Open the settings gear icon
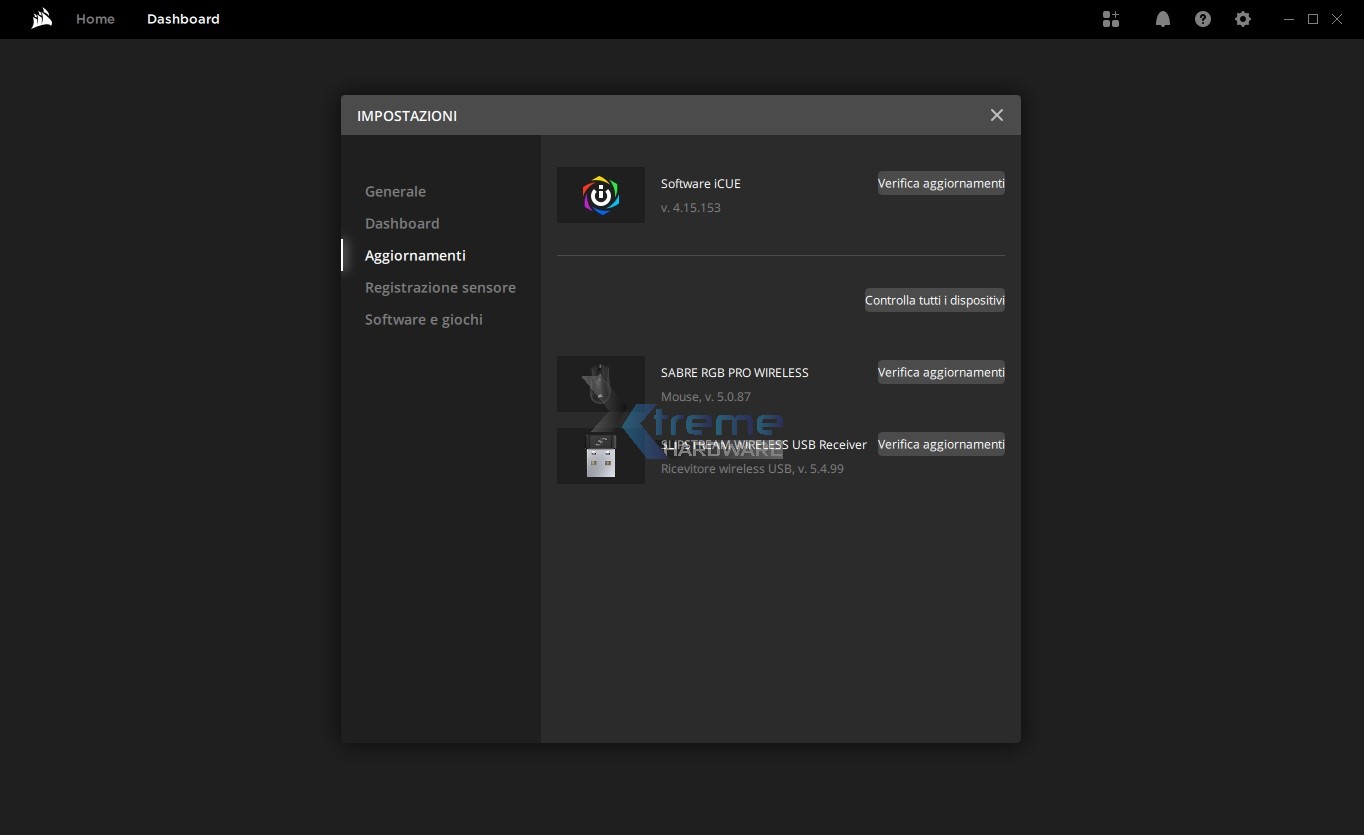The width and height of the screenshot is (1364, 835). click(1242, 19)
